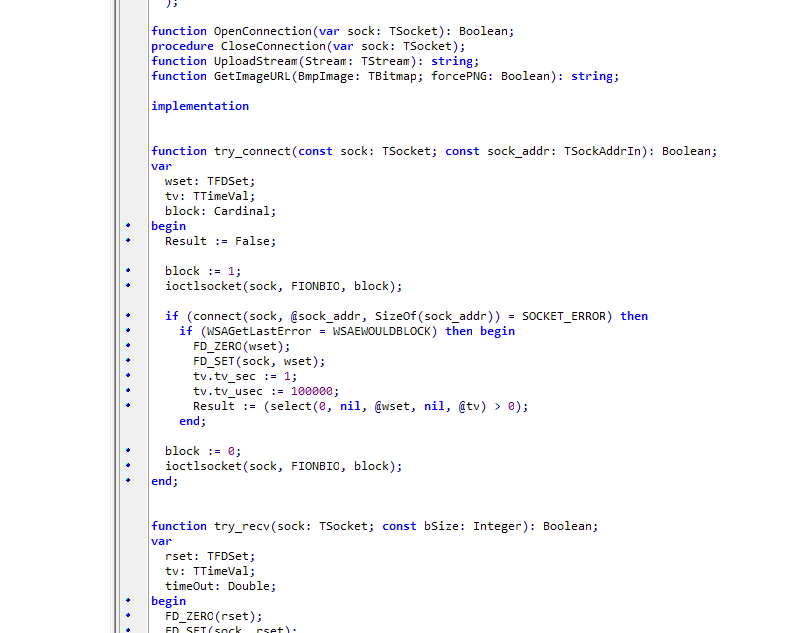Click the 'timeOut: Double;' variable declaration

click(x=221, y=586)
